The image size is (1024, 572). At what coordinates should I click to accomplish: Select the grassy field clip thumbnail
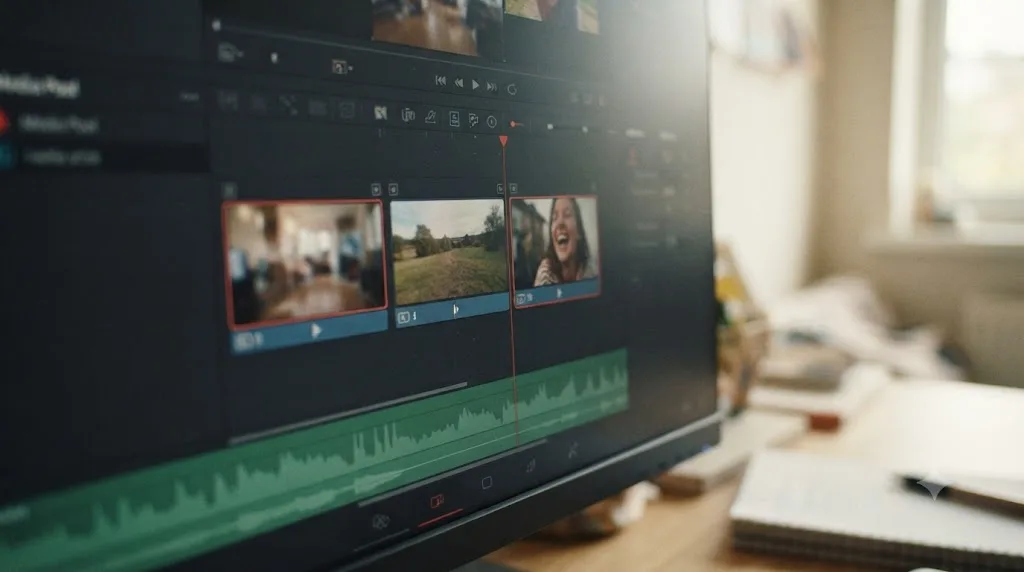[449, 251]
